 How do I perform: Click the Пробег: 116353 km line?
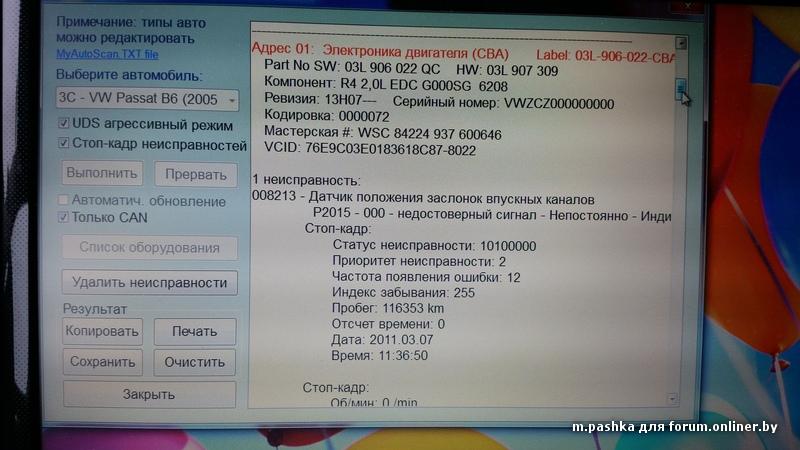[388, 309]
